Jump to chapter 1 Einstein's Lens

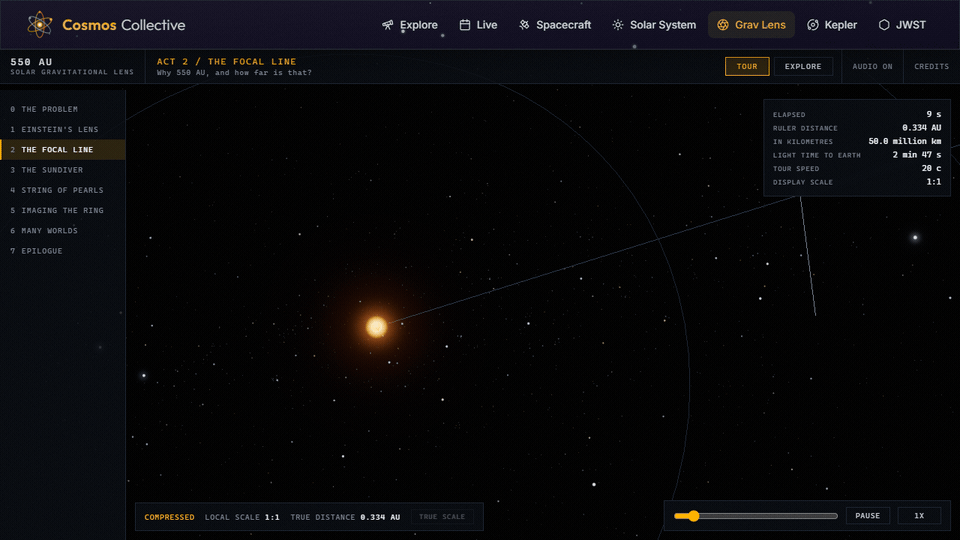point(63,129)
